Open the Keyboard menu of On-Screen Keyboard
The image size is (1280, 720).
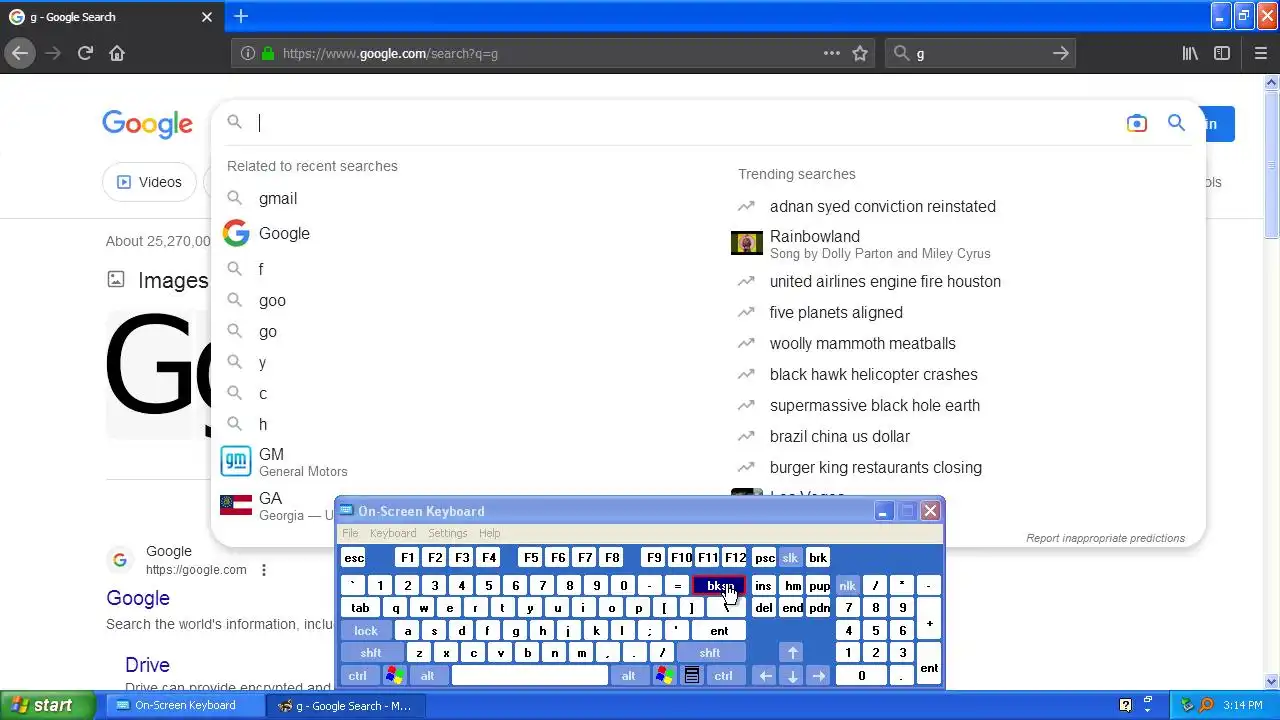click(x=393, y=533)
